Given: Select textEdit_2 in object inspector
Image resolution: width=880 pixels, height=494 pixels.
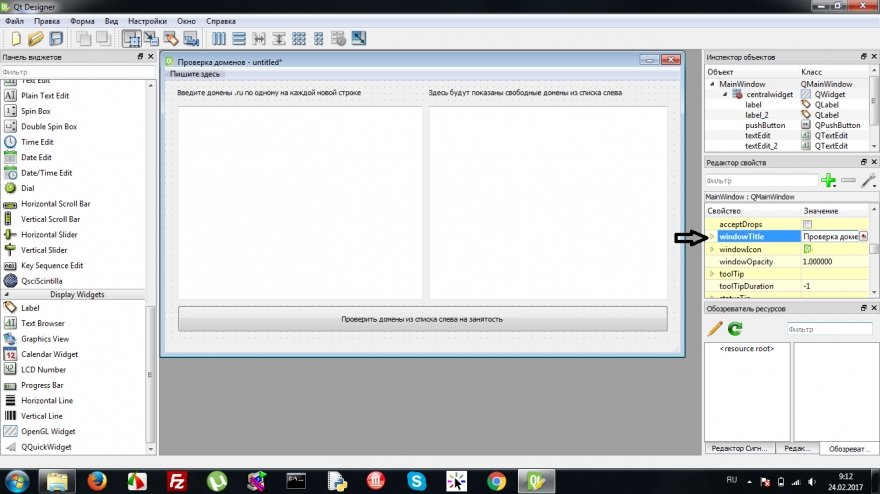Looking at the screenshot, I should tap(787, 146).
